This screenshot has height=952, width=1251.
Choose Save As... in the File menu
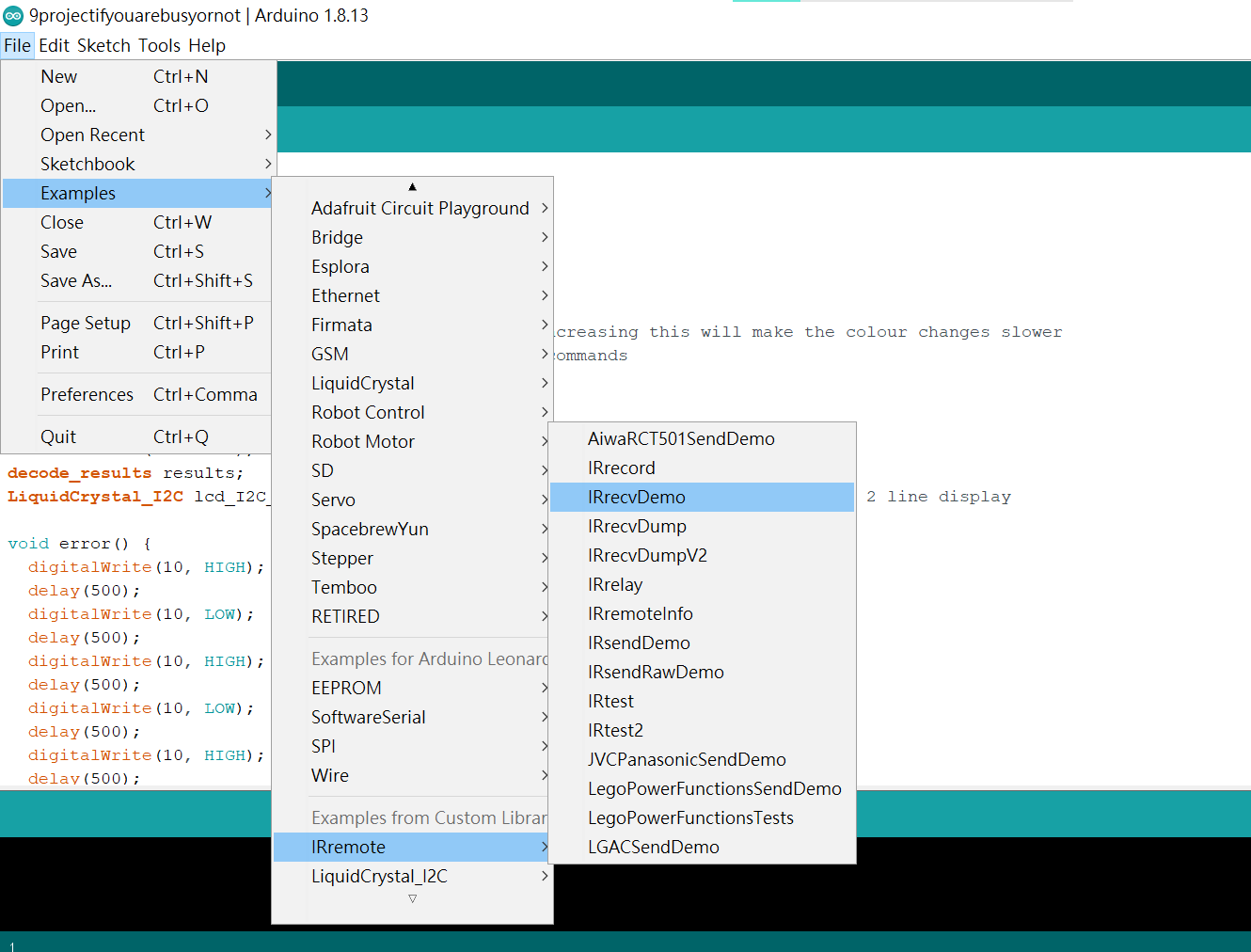[x=138, y=280]
